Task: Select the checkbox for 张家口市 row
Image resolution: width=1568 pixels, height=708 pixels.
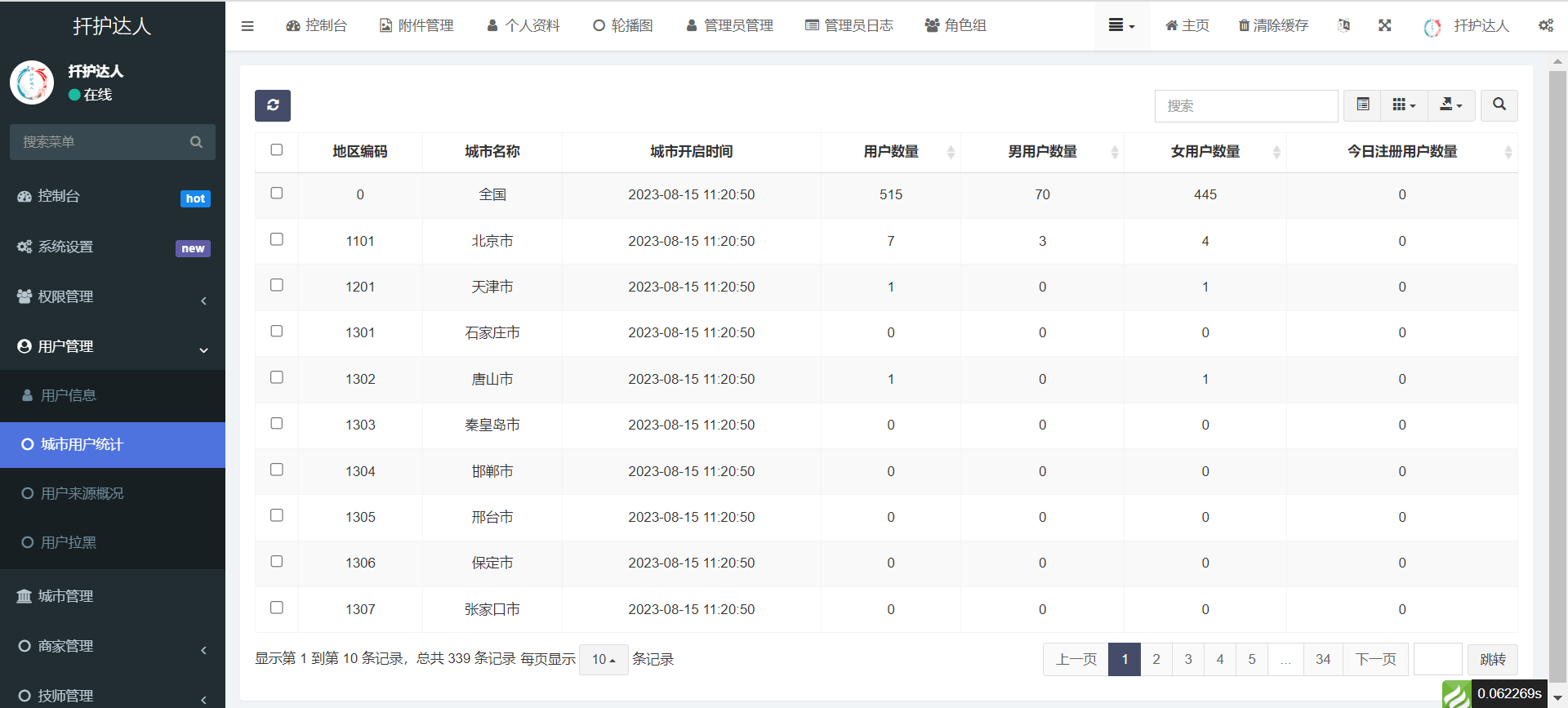Action: [277, 608]
